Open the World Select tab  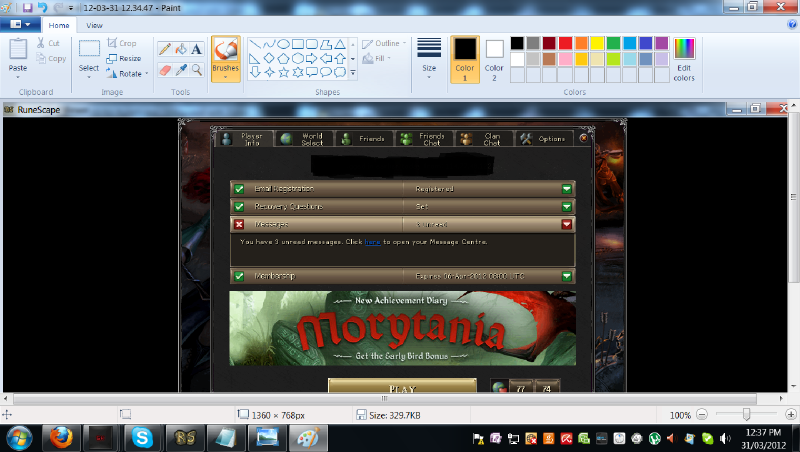click(305, 139)
